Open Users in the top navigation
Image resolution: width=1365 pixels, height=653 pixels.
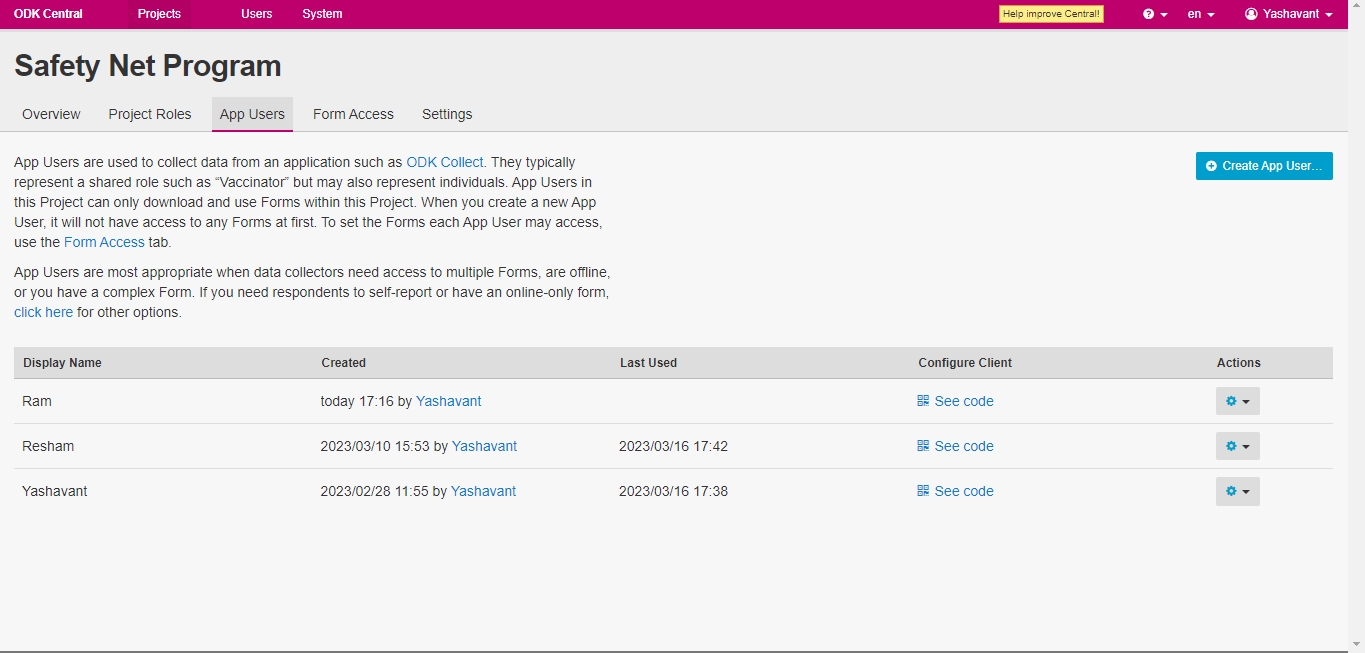click(x=256, y=14)
